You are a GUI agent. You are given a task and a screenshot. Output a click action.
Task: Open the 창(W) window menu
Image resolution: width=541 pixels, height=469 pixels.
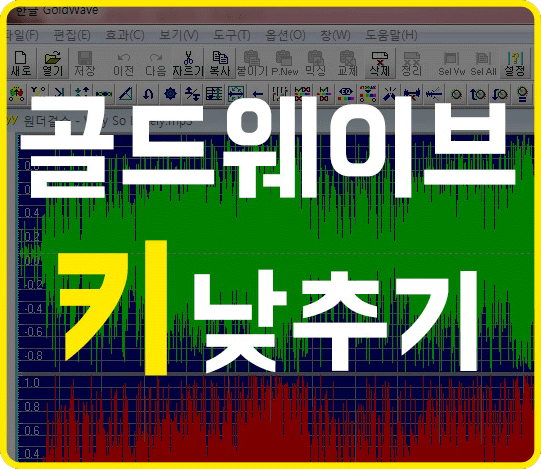335,35
